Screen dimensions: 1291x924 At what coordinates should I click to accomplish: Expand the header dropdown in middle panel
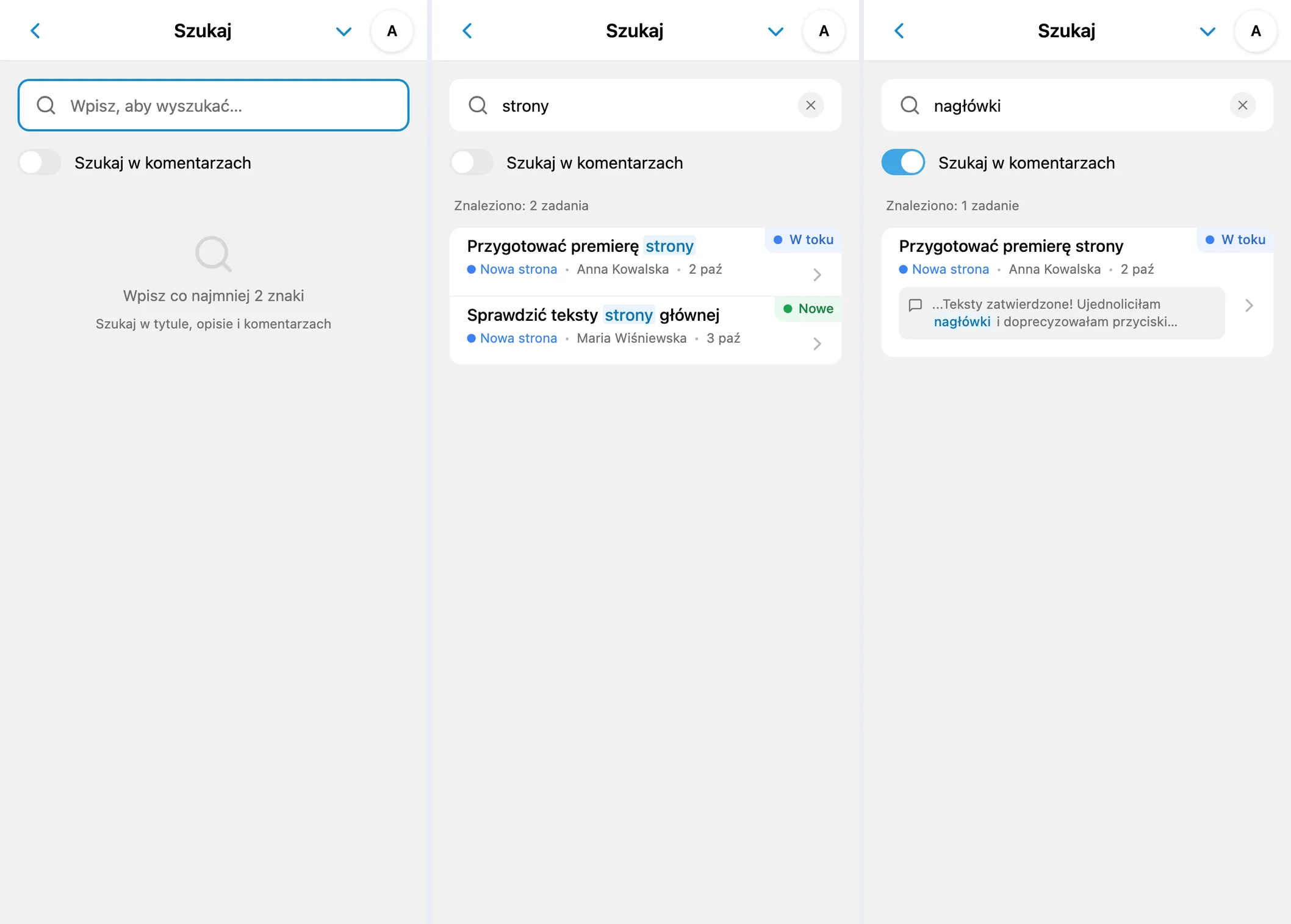(x=775, y=32)
